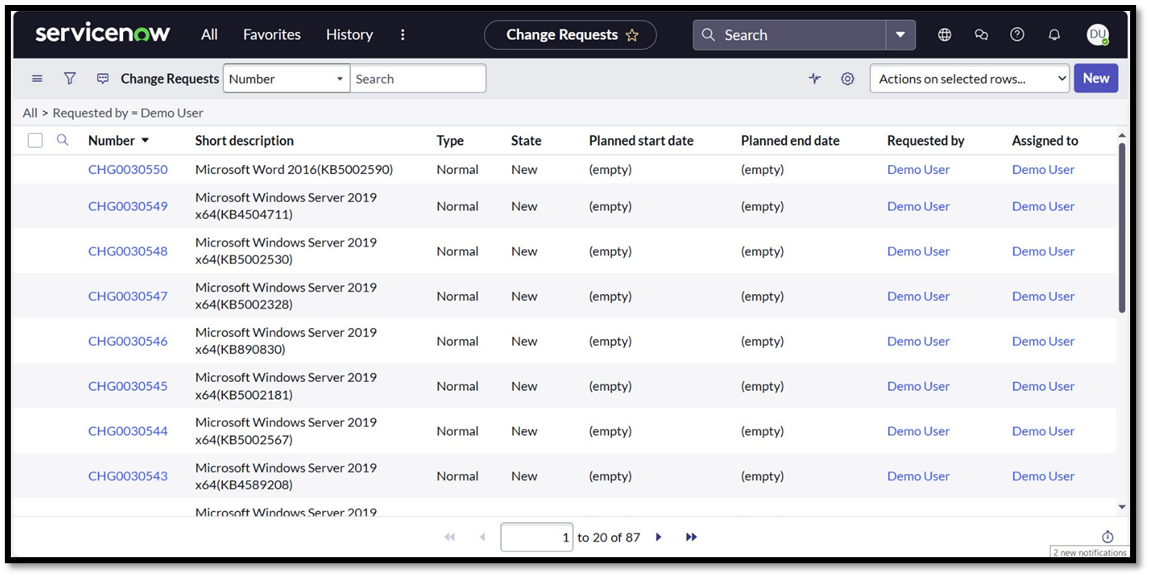Viewport: 1149px width, 576px height.
Task: Go to the next page arrow
Action: pos(659,537)
